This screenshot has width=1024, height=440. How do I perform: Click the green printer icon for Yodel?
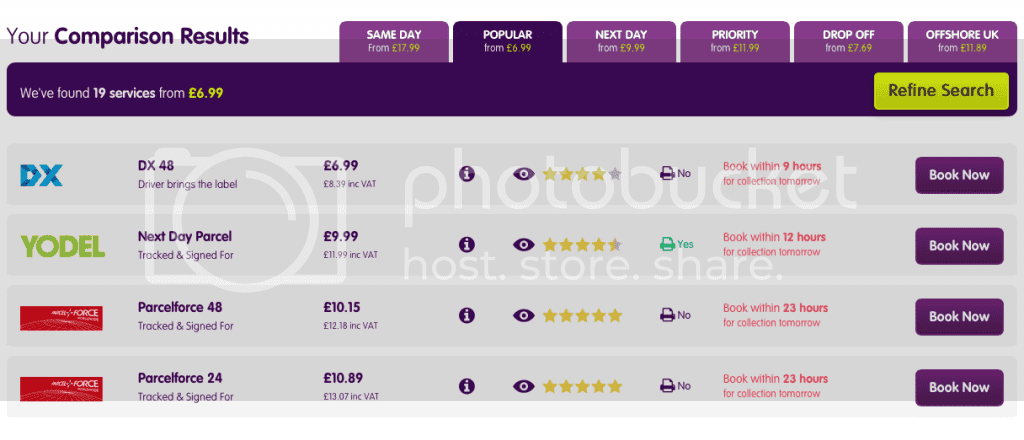pos(667,244)
